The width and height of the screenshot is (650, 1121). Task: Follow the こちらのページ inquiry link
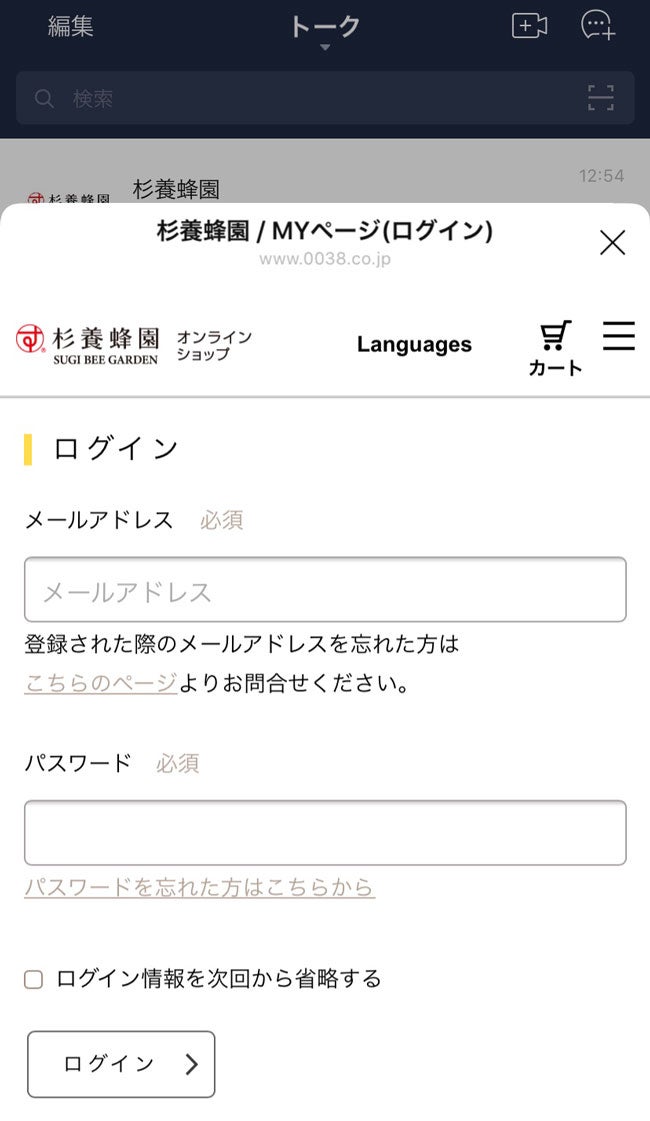[x=100, y=684]
